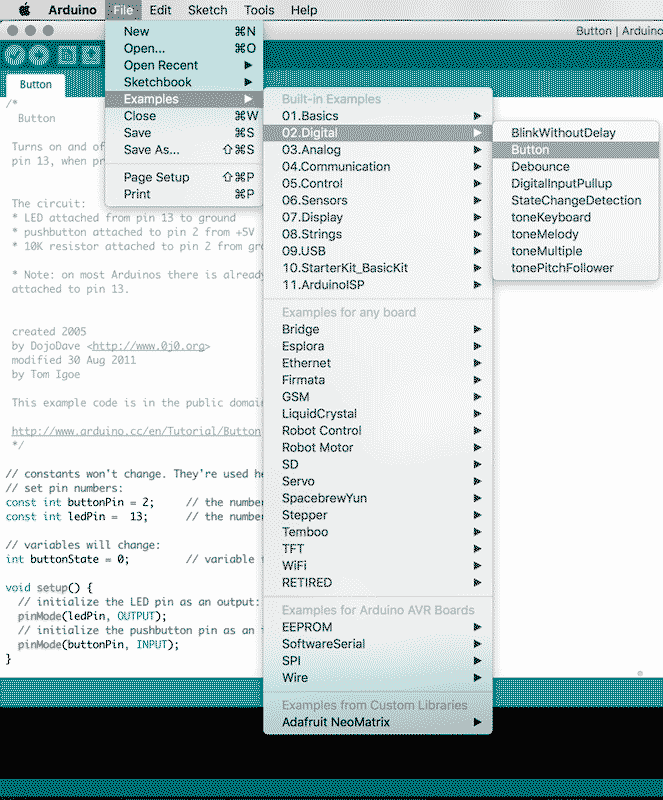This screenshot has height=800, width=663.
Task: Open the Esplora library examples
Action: tap(378, 346)
